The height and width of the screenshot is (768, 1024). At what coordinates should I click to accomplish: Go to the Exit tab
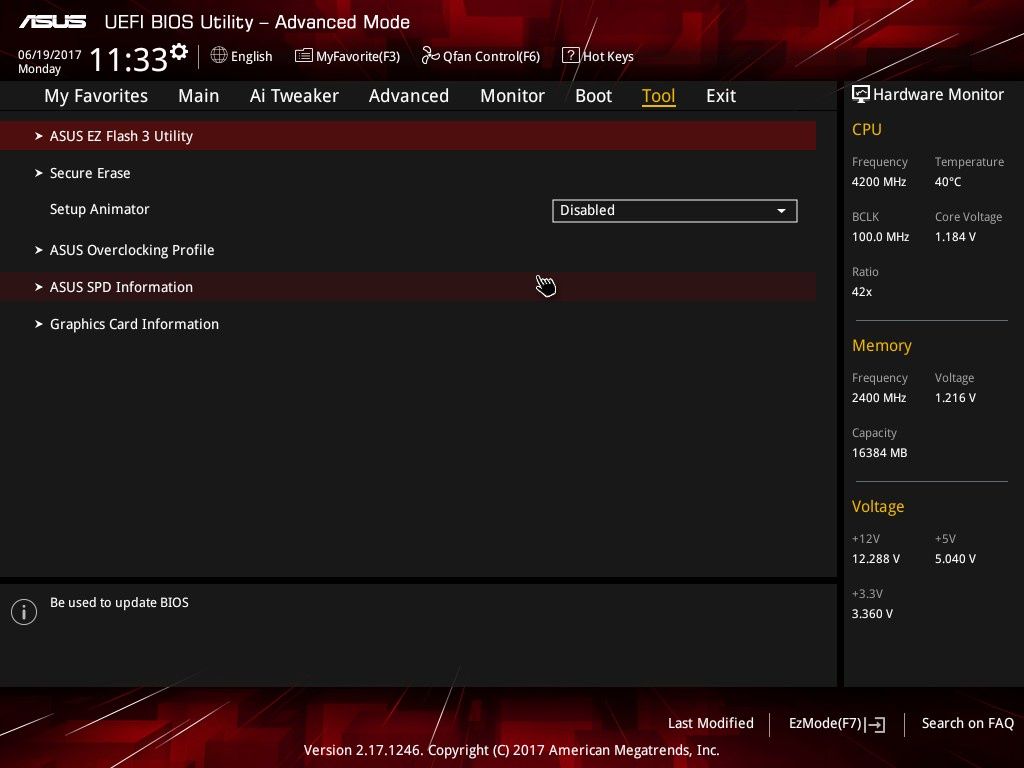click(x=721, y=96)
